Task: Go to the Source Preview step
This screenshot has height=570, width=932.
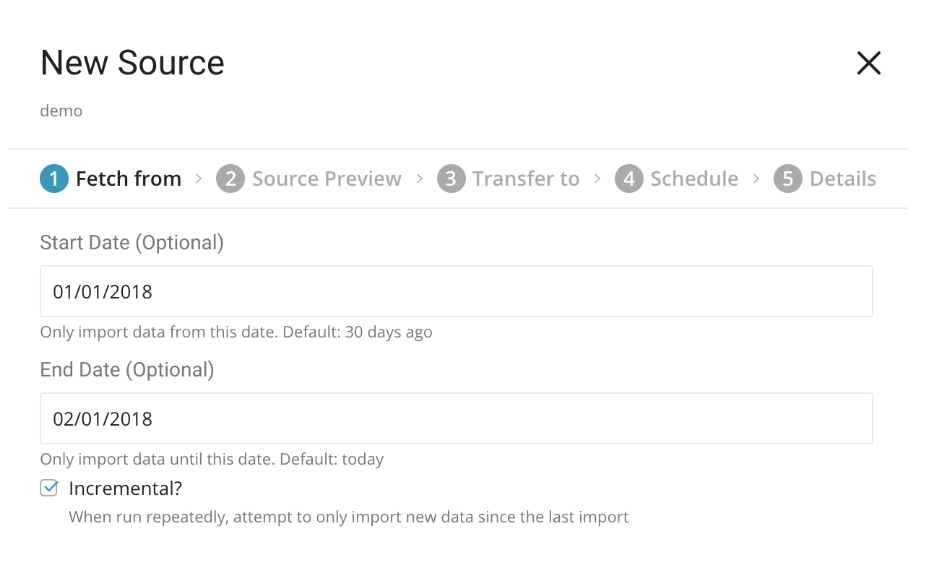Action: pyautogui.click(x=326, y=179)
